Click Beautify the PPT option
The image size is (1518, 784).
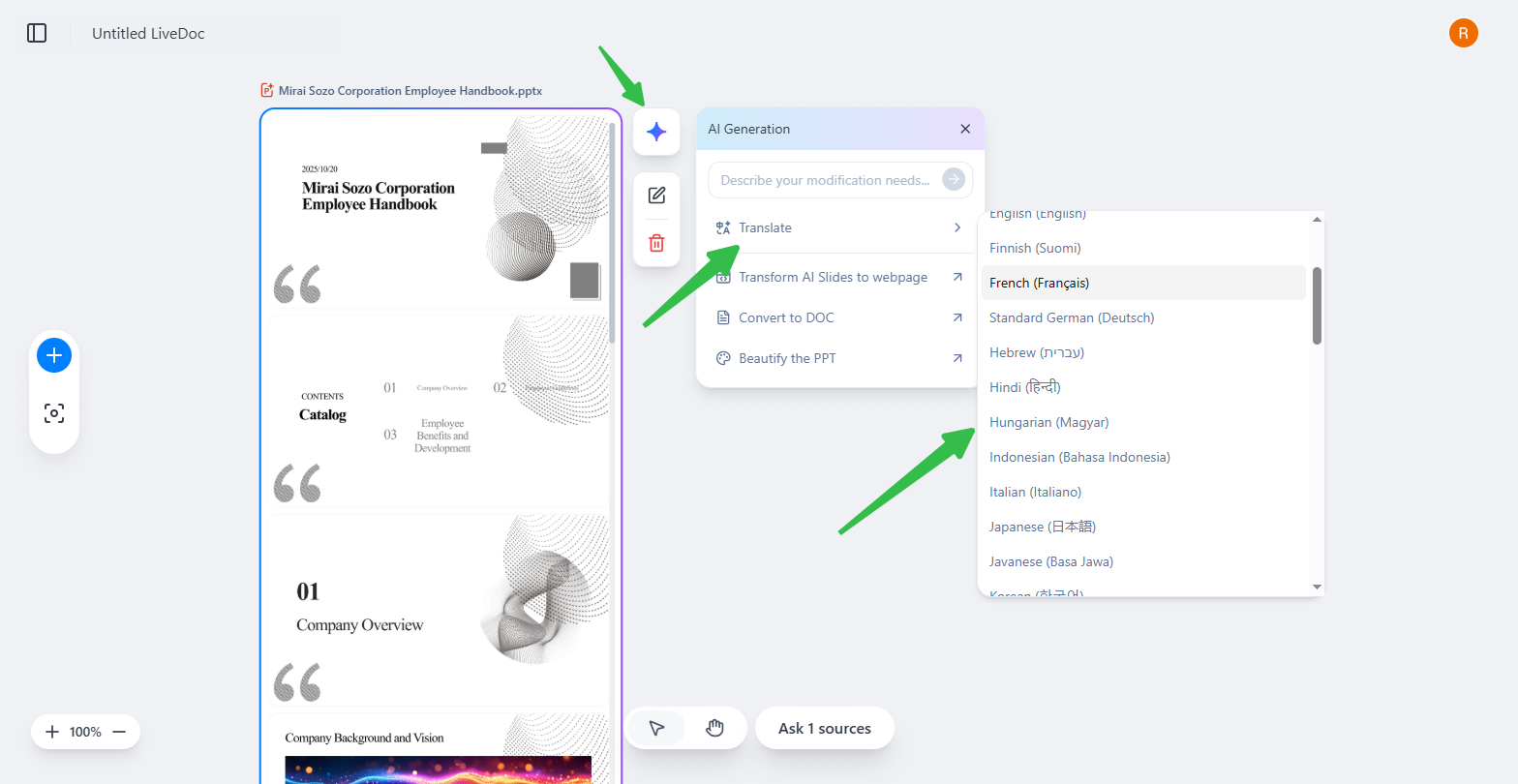click(x=787, y=358)
